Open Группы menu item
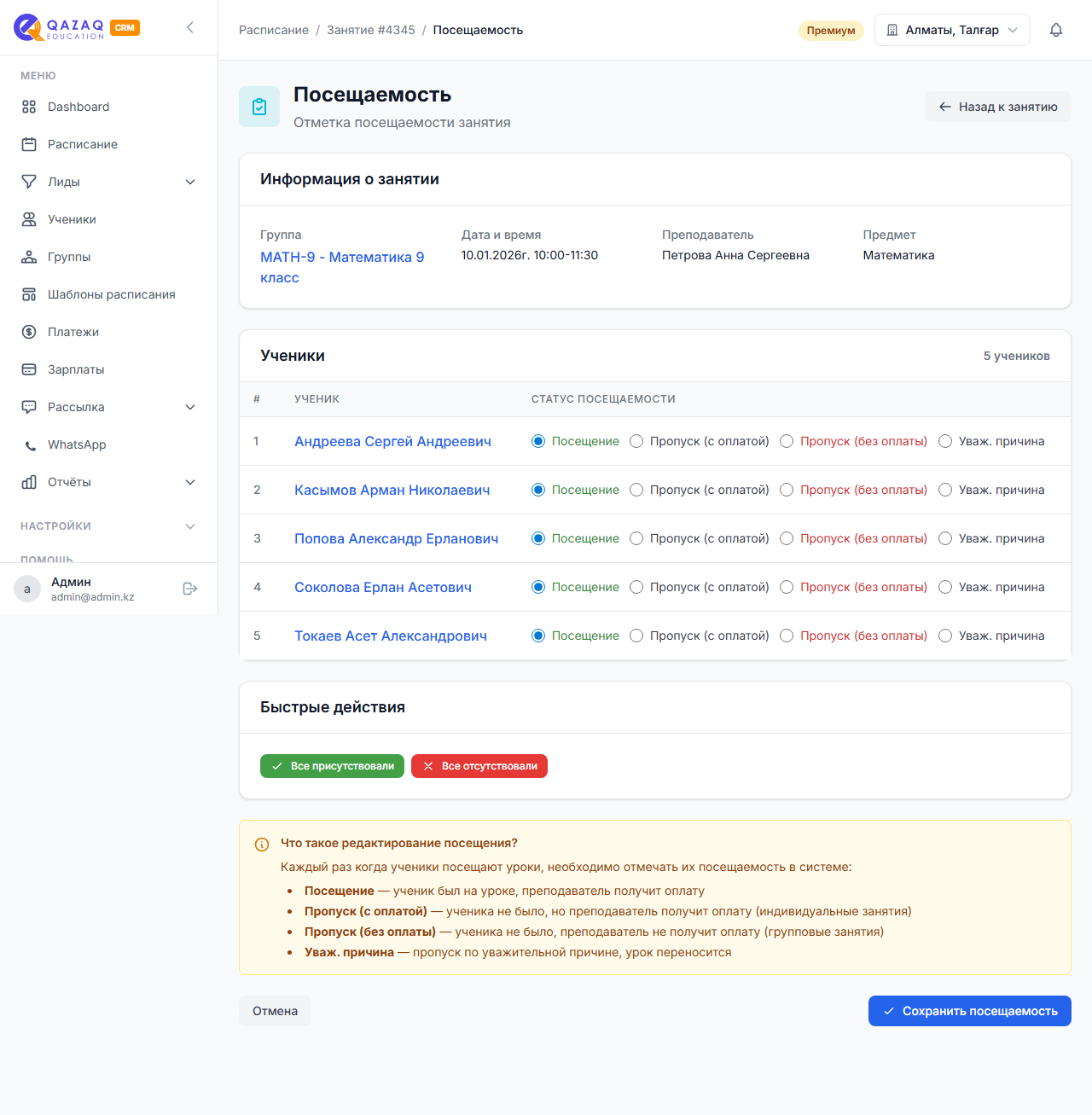This screenshot has width=1092, height=1115. 109,257
